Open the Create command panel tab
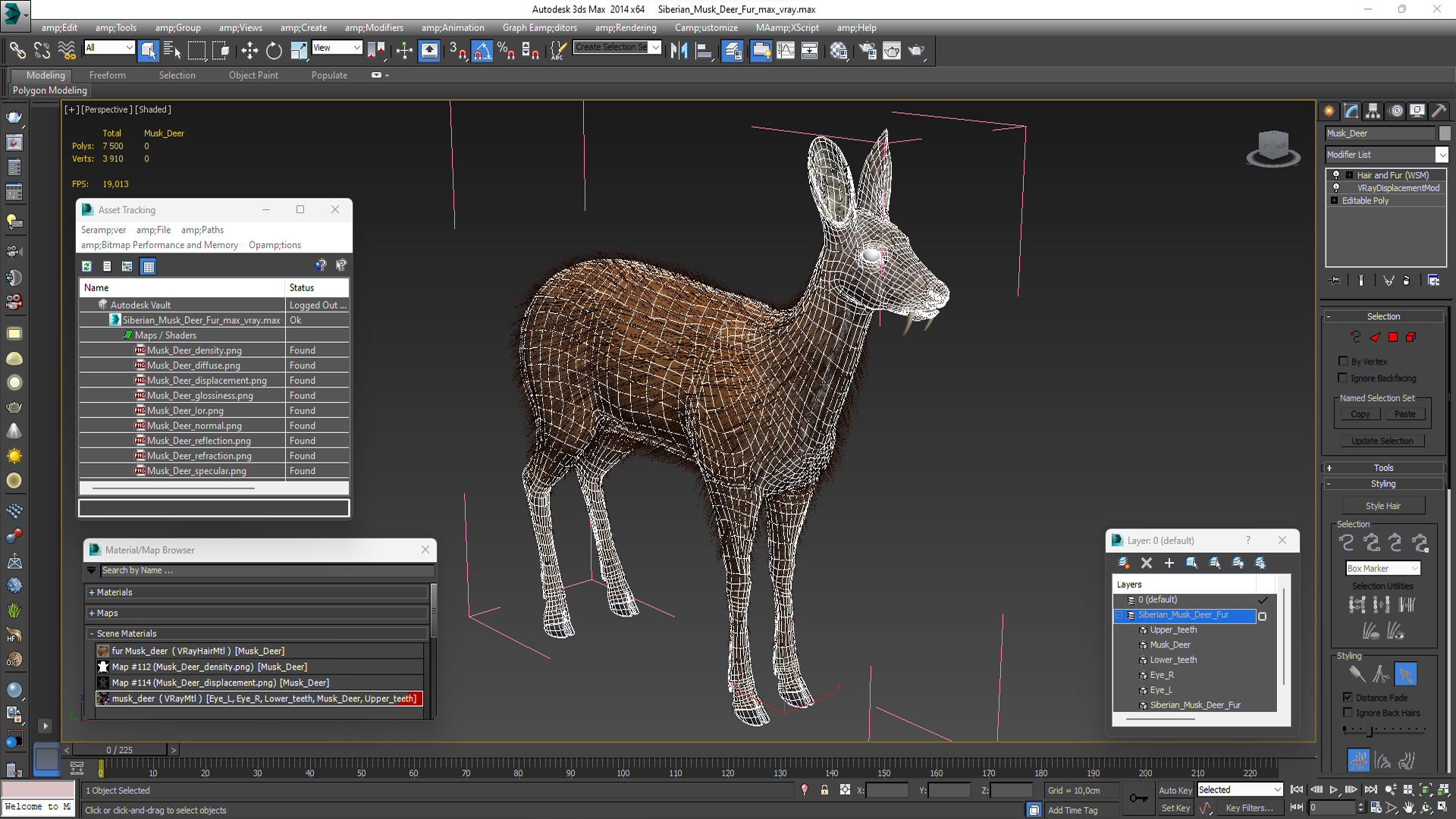The height and width of the screenshot is (819, 1456). (1329, 111)
